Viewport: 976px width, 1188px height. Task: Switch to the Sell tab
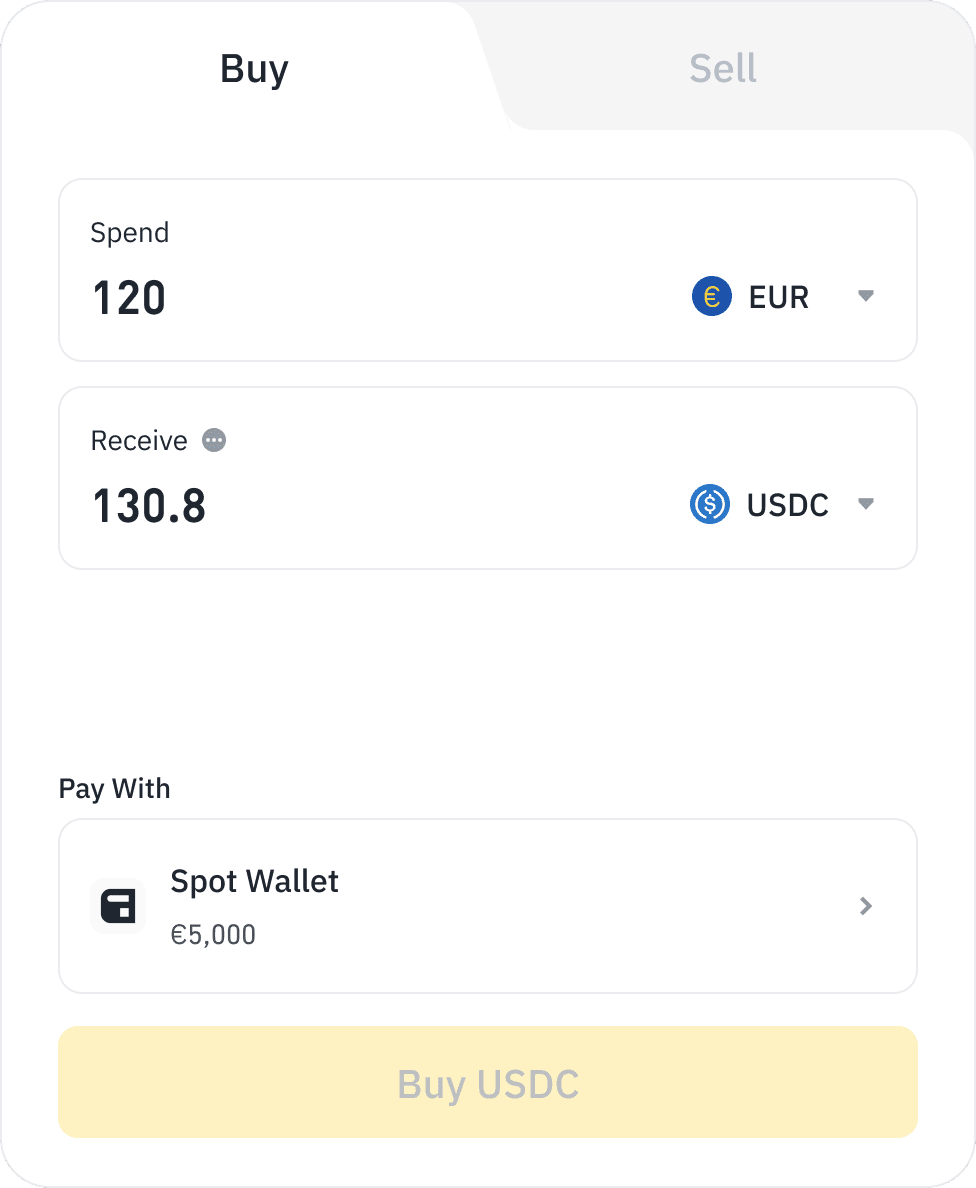point(722,69)
